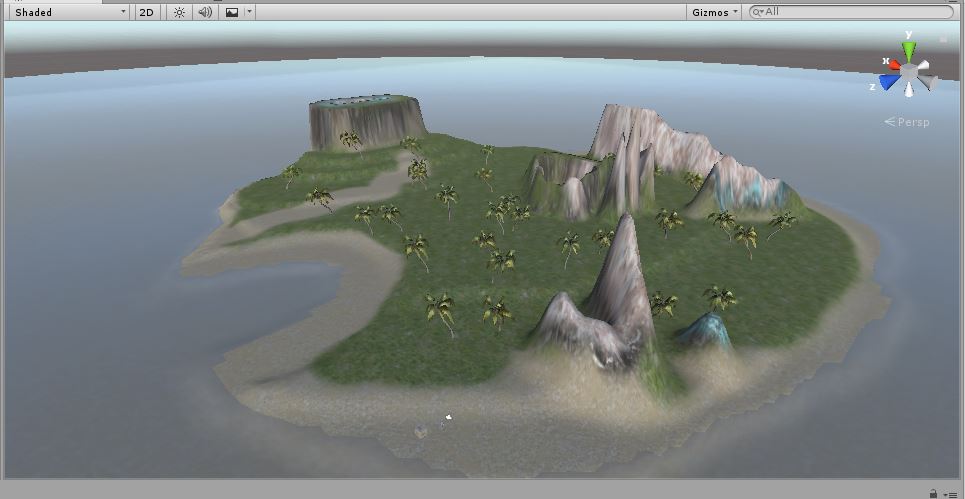Select the small white object on the beach
965x499 pixels.
(449, 417)
